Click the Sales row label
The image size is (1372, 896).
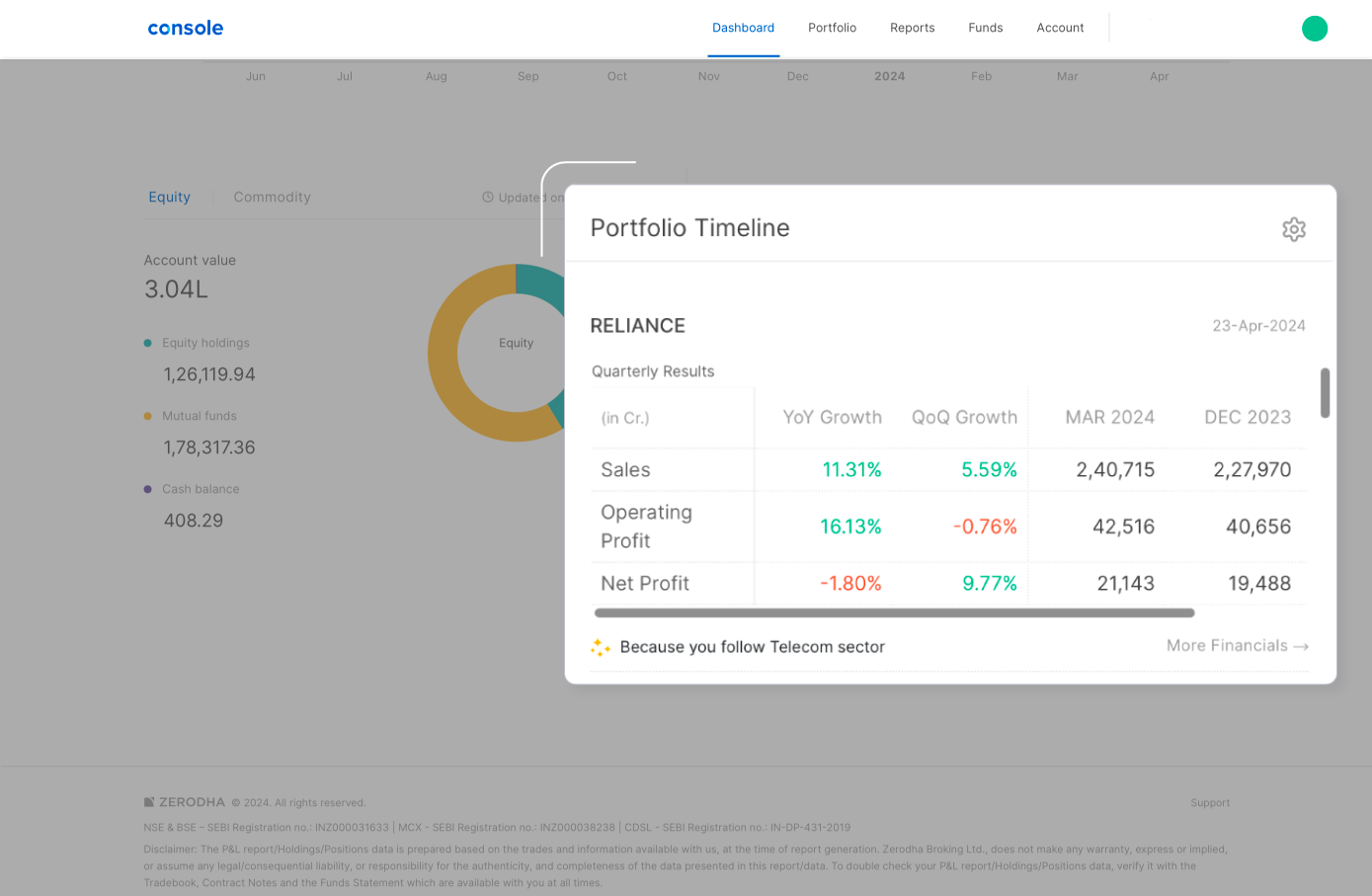tap(625, 470)
